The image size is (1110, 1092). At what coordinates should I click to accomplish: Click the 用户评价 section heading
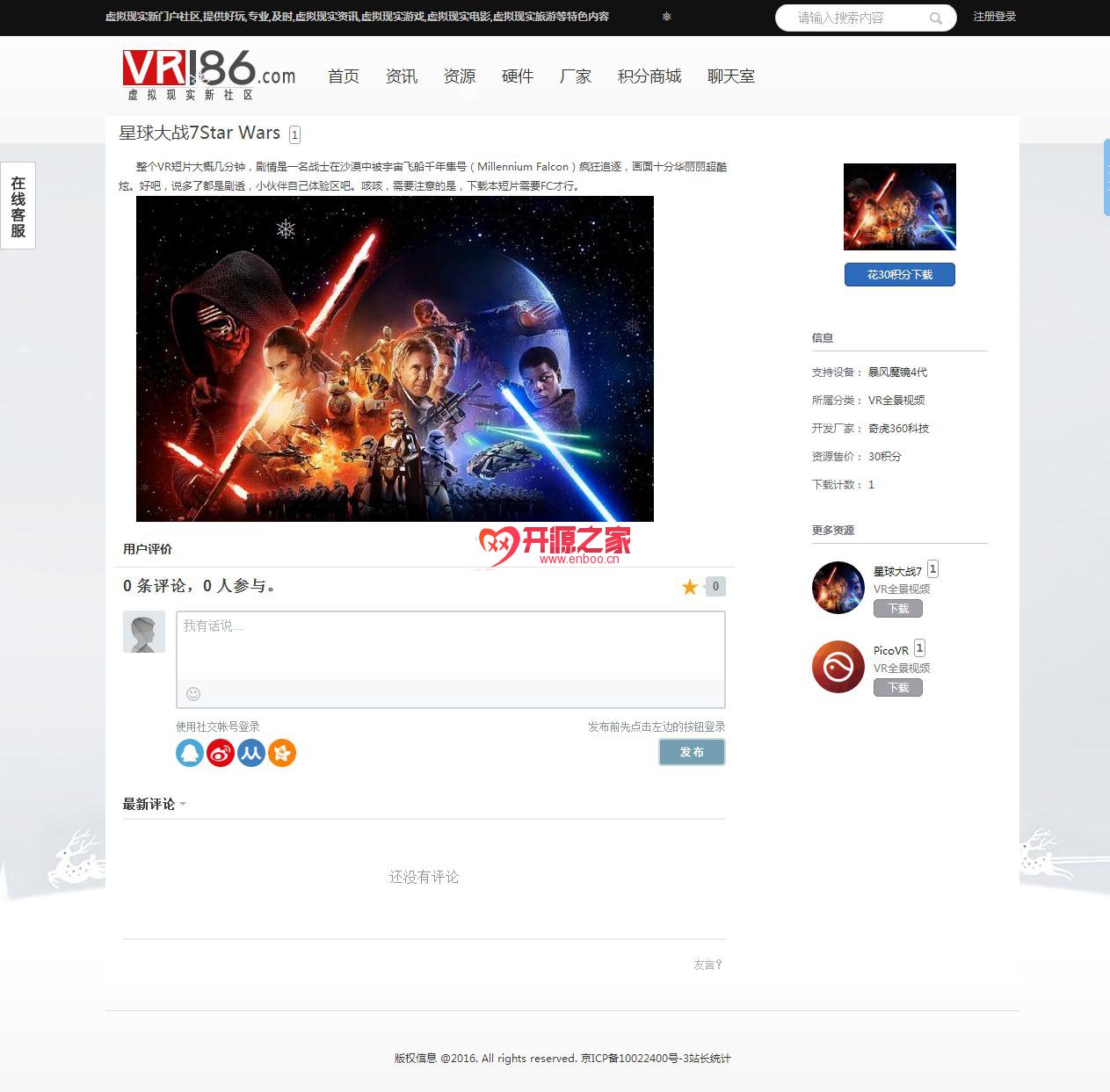(148, 549)
